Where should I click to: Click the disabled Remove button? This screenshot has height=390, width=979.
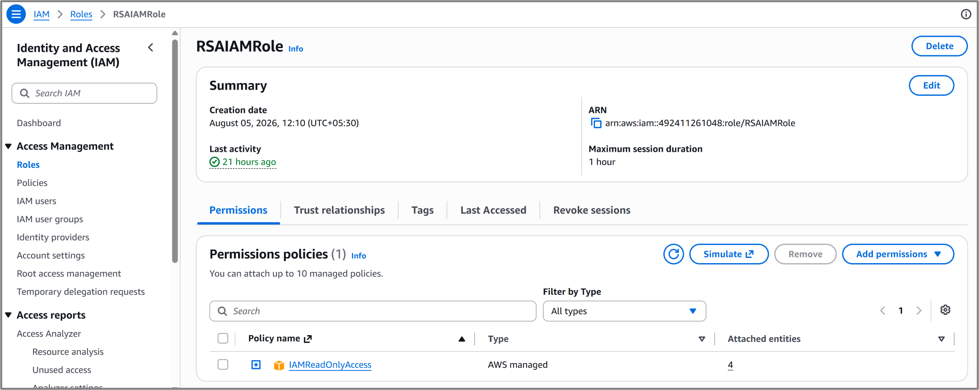(x=805, y=254)
